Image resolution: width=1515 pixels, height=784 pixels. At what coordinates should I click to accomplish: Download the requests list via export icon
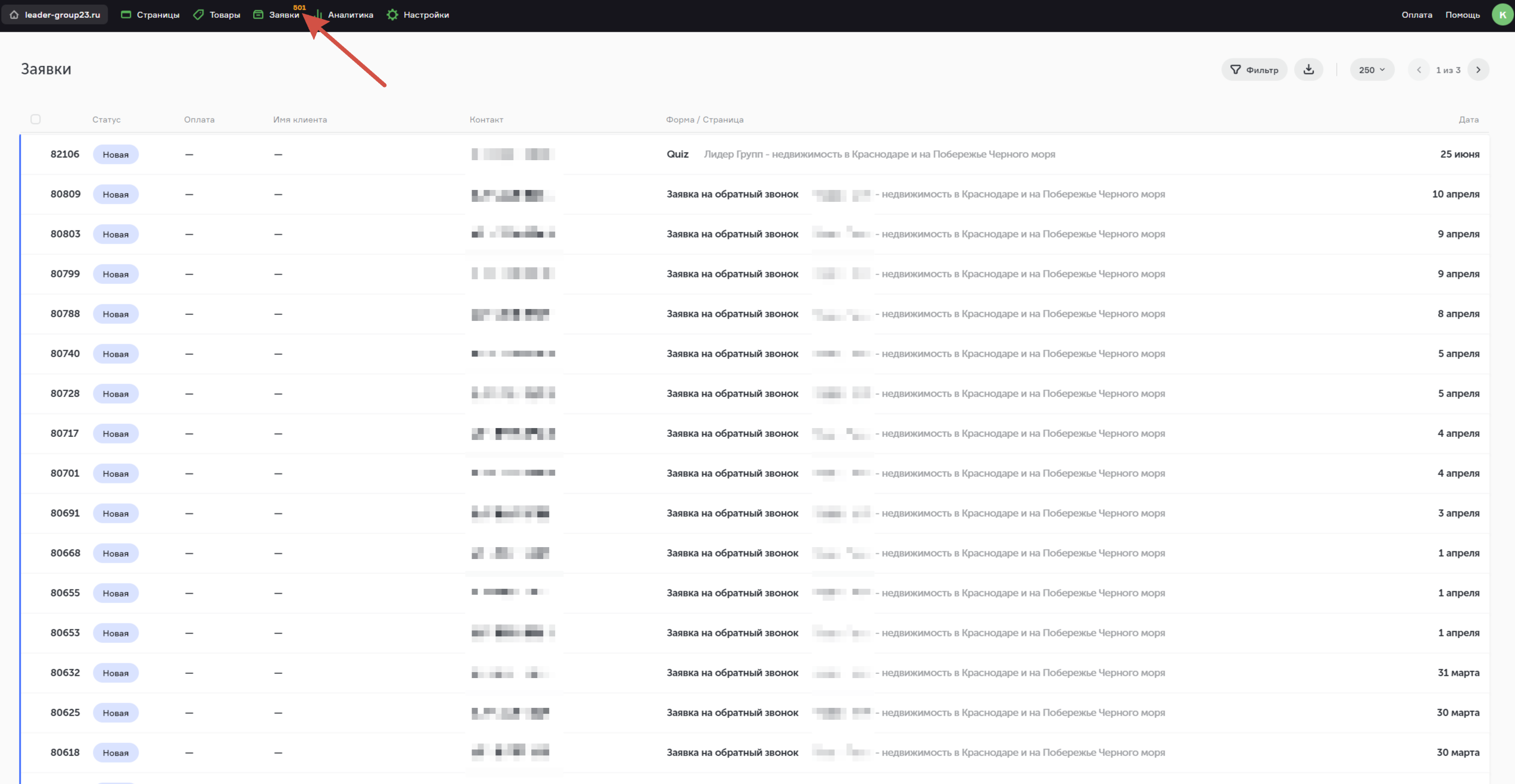[x=1308, y=70]
